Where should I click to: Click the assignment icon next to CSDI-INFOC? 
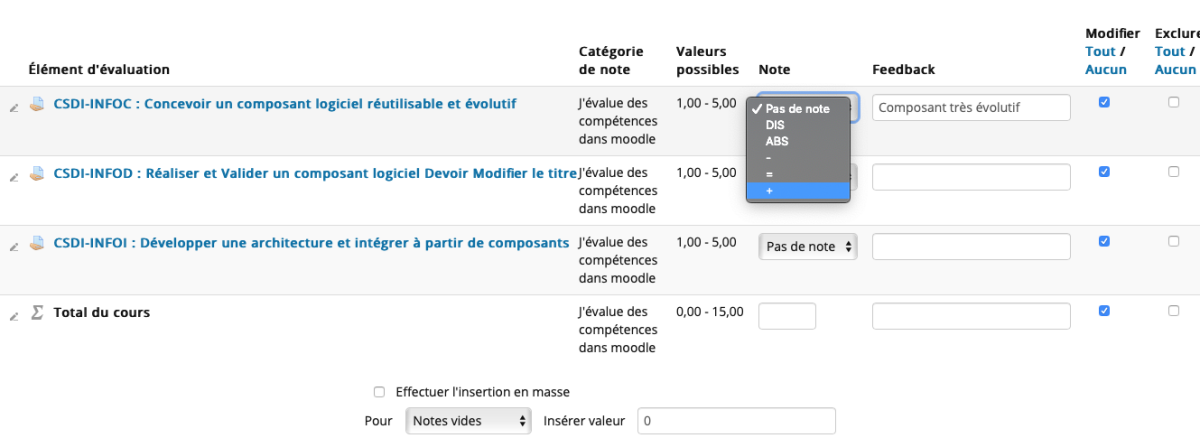tap(37, 104)
